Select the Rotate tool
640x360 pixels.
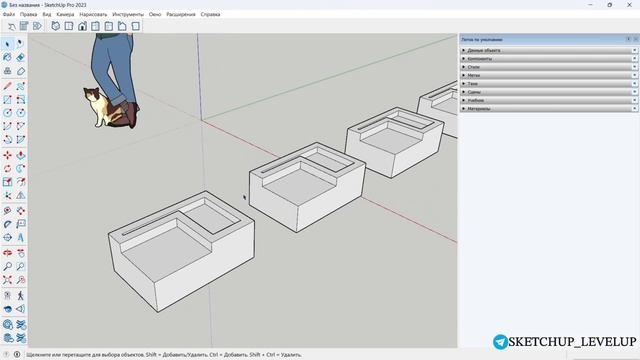7,169
